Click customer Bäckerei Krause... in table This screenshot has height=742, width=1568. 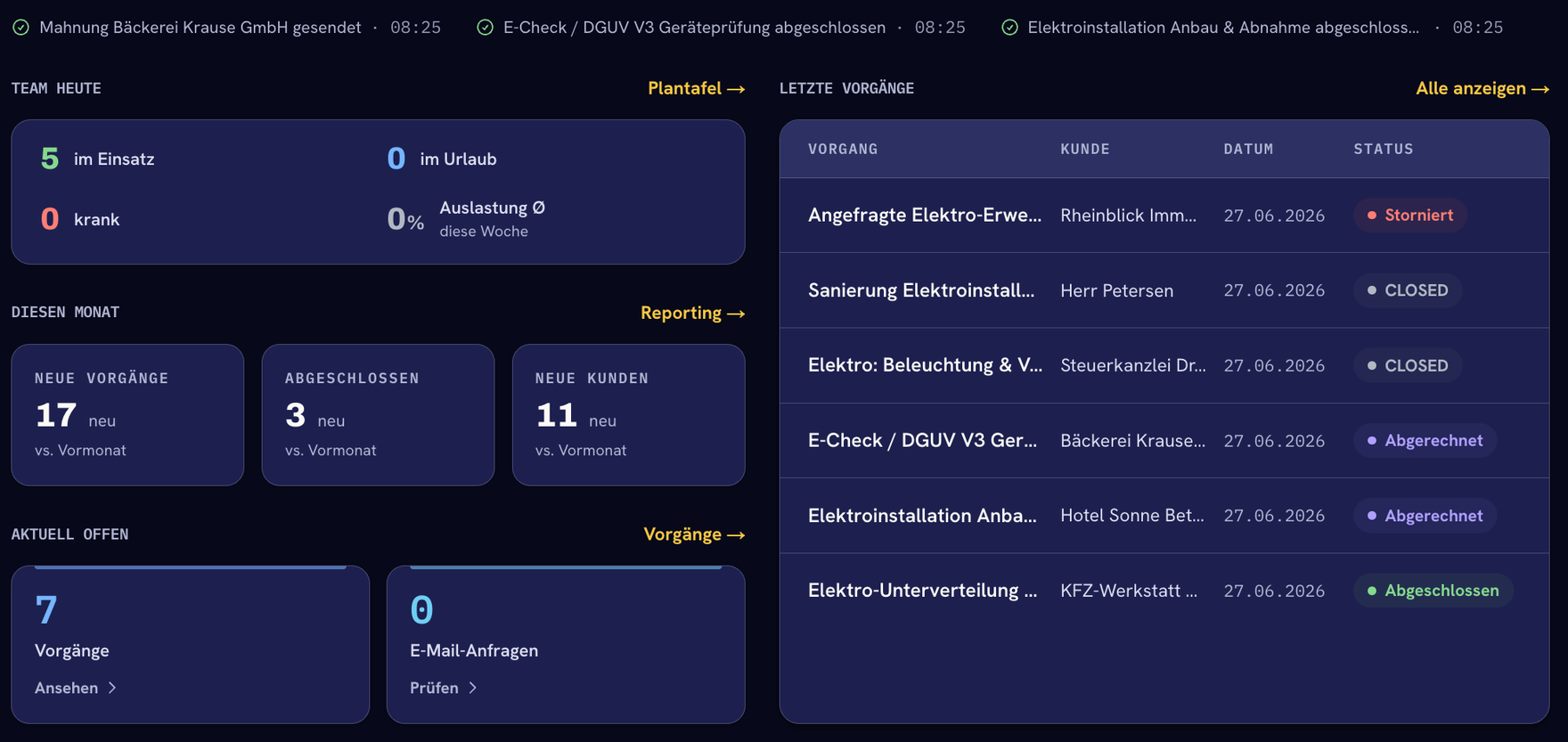pos(1132,441)
